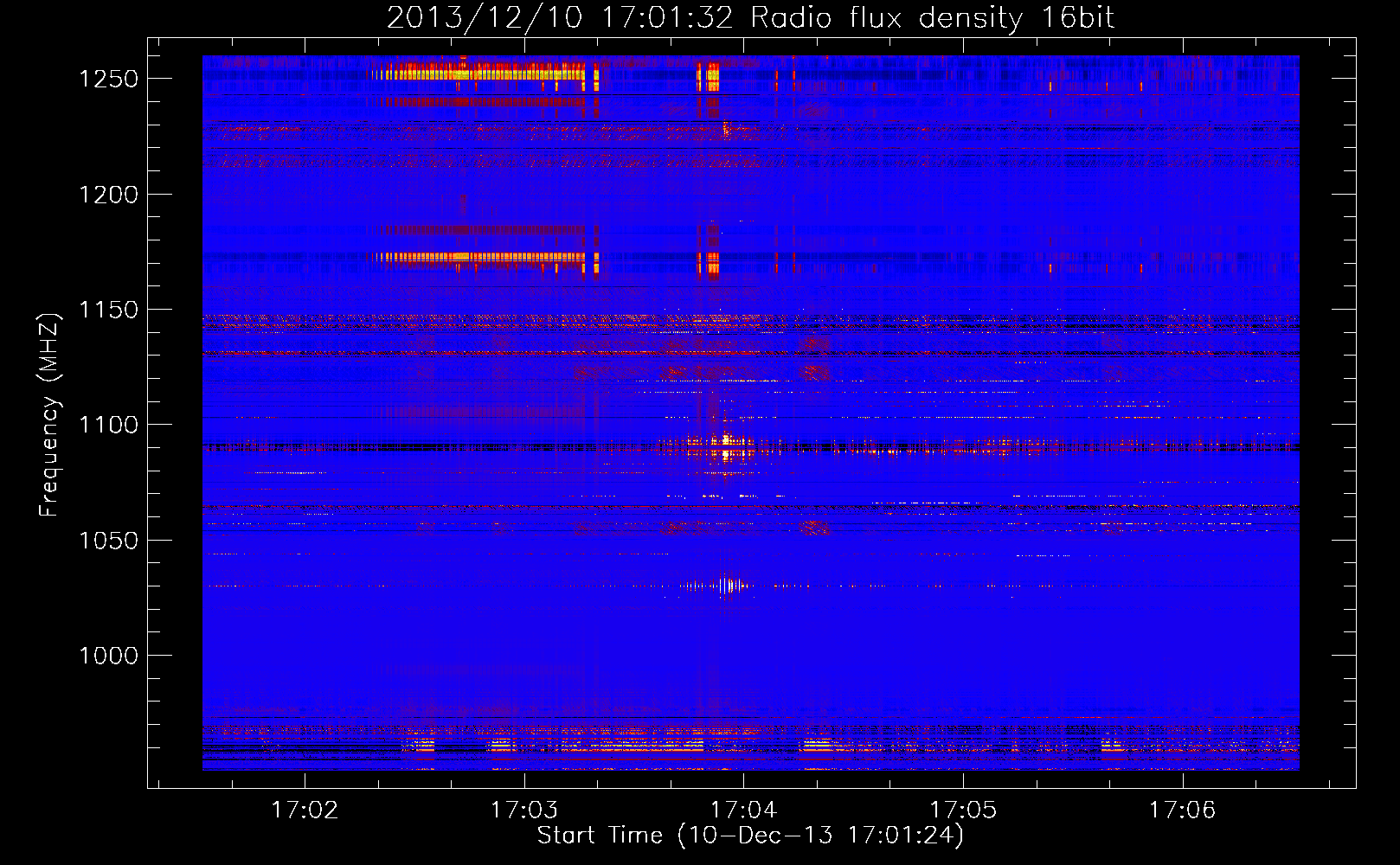Click the 1150 frequency tick label

(x=108, y=310)
